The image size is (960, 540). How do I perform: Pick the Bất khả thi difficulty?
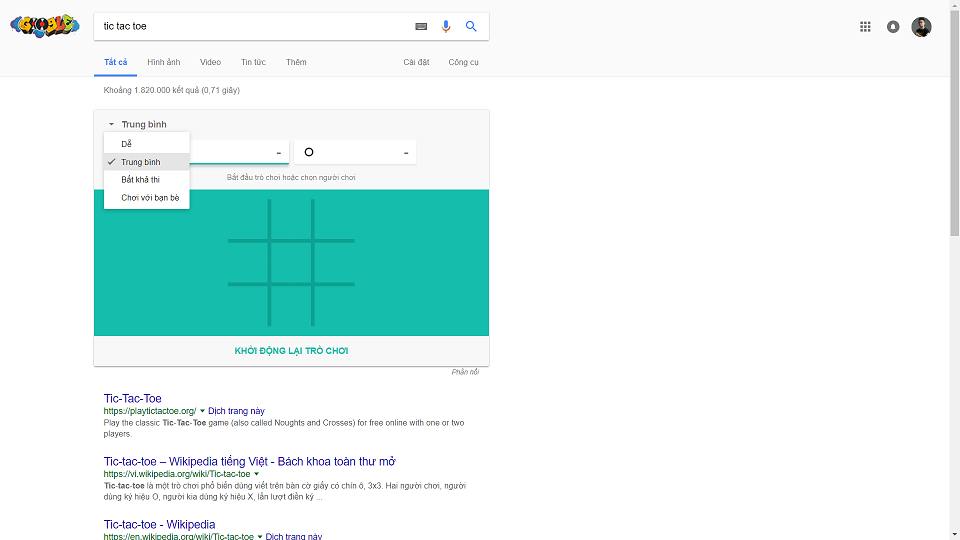pos(147,179)
